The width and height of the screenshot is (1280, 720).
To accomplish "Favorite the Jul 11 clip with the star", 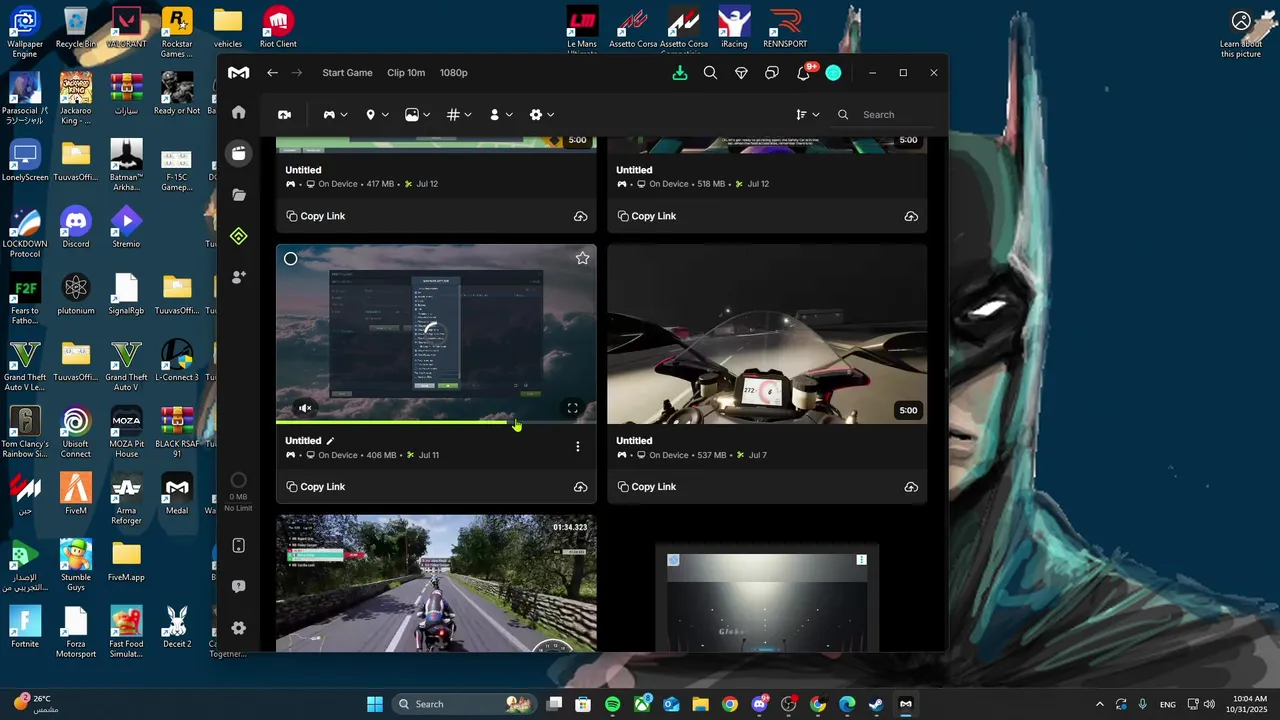I will pyautogui.click(x=582, y=258).
